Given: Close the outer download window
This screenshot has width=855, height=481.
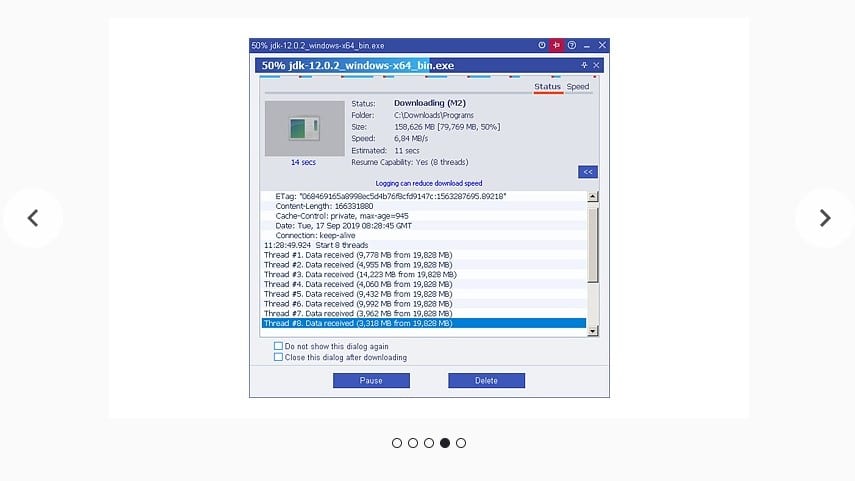Looking at the screenshot, I should point(602,45).
